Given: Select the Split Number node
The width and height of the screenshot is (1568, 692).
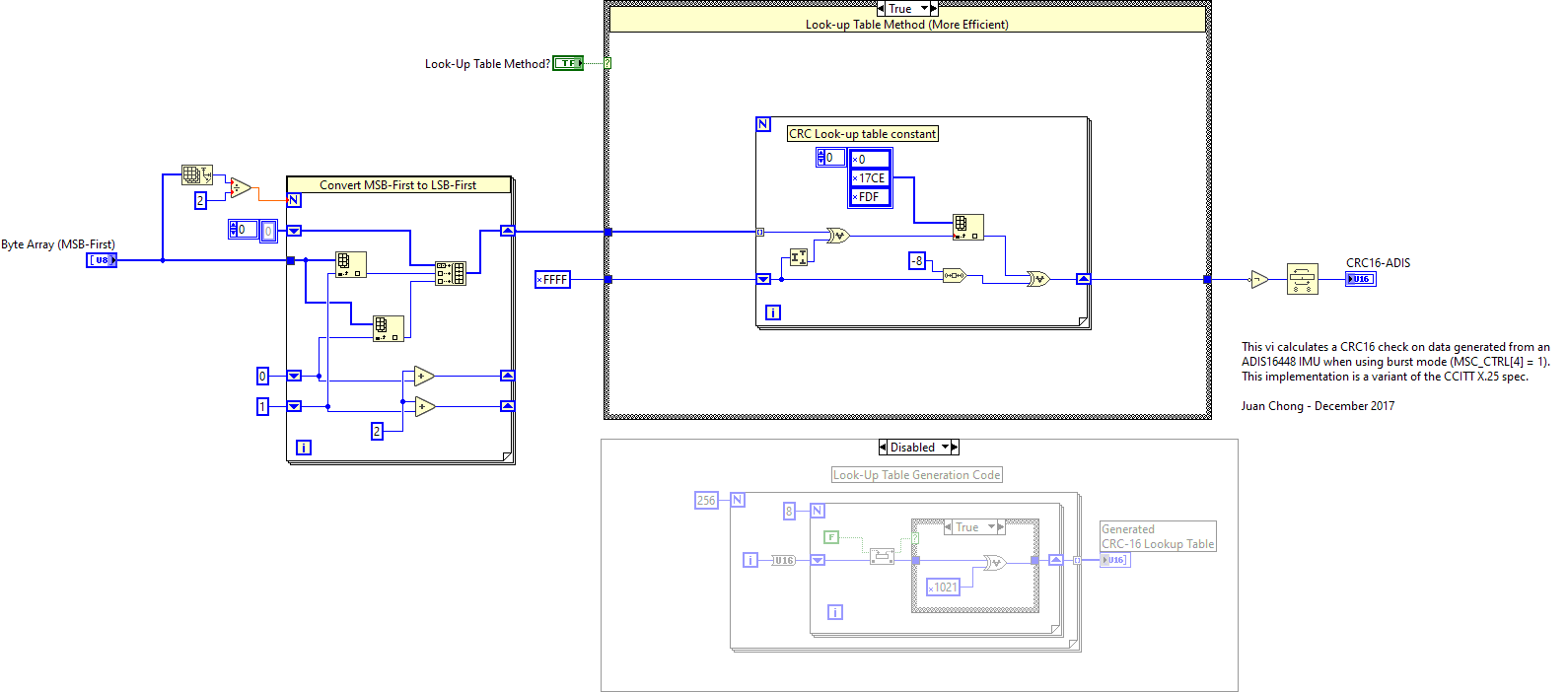Looking at the screenshot, I should pos(799,257).
